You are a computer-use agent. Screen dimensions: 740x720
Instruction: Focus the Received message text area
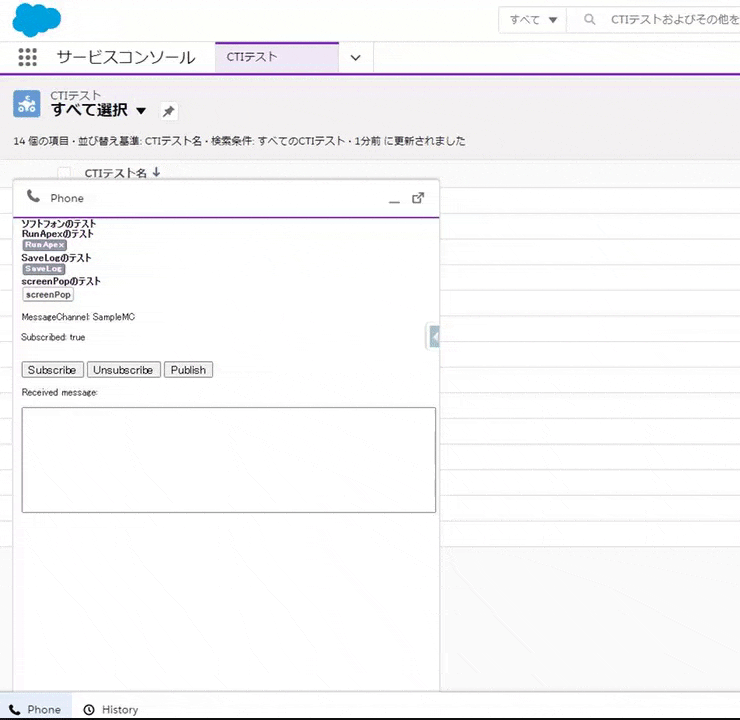point(228,460)
